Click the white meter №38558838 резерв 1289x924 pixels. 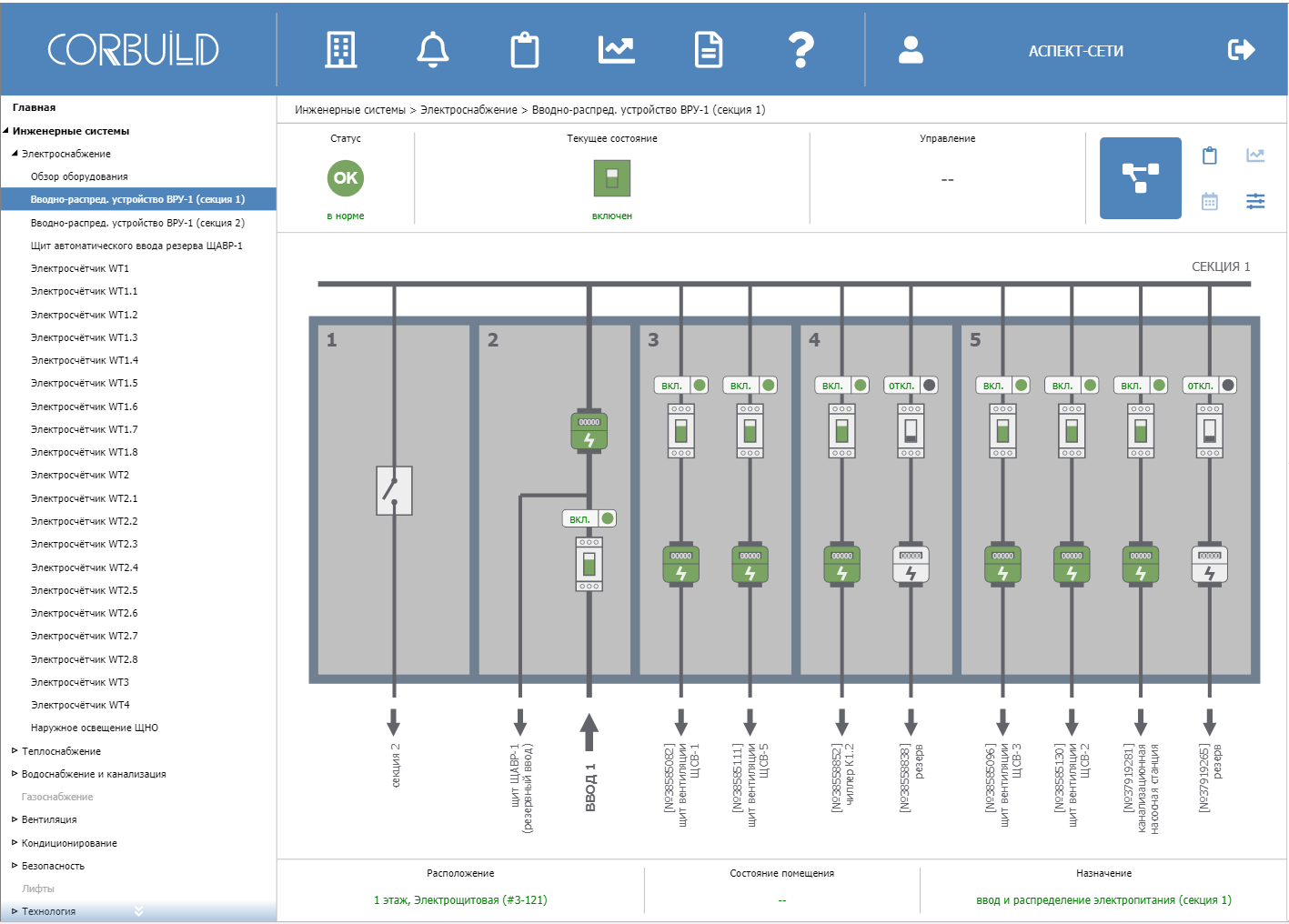[911, 565]
